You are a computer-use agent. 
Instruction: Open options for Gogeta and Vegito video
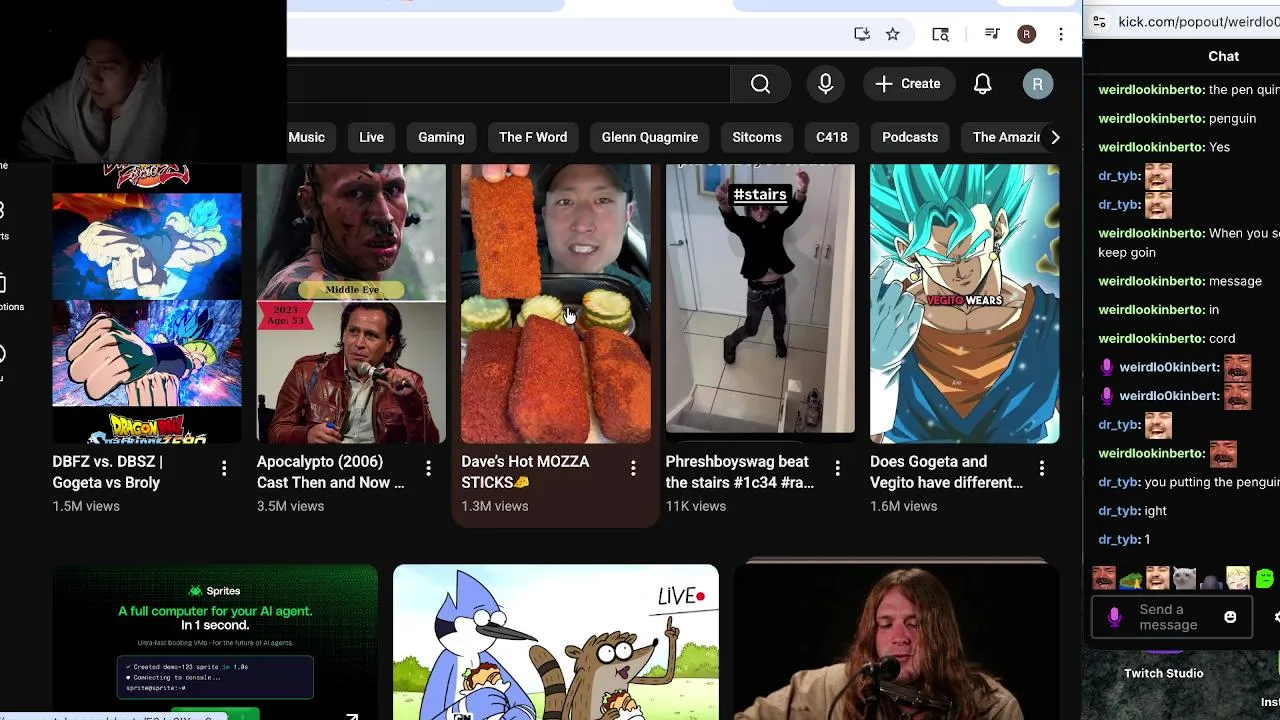coord(1042,468)
